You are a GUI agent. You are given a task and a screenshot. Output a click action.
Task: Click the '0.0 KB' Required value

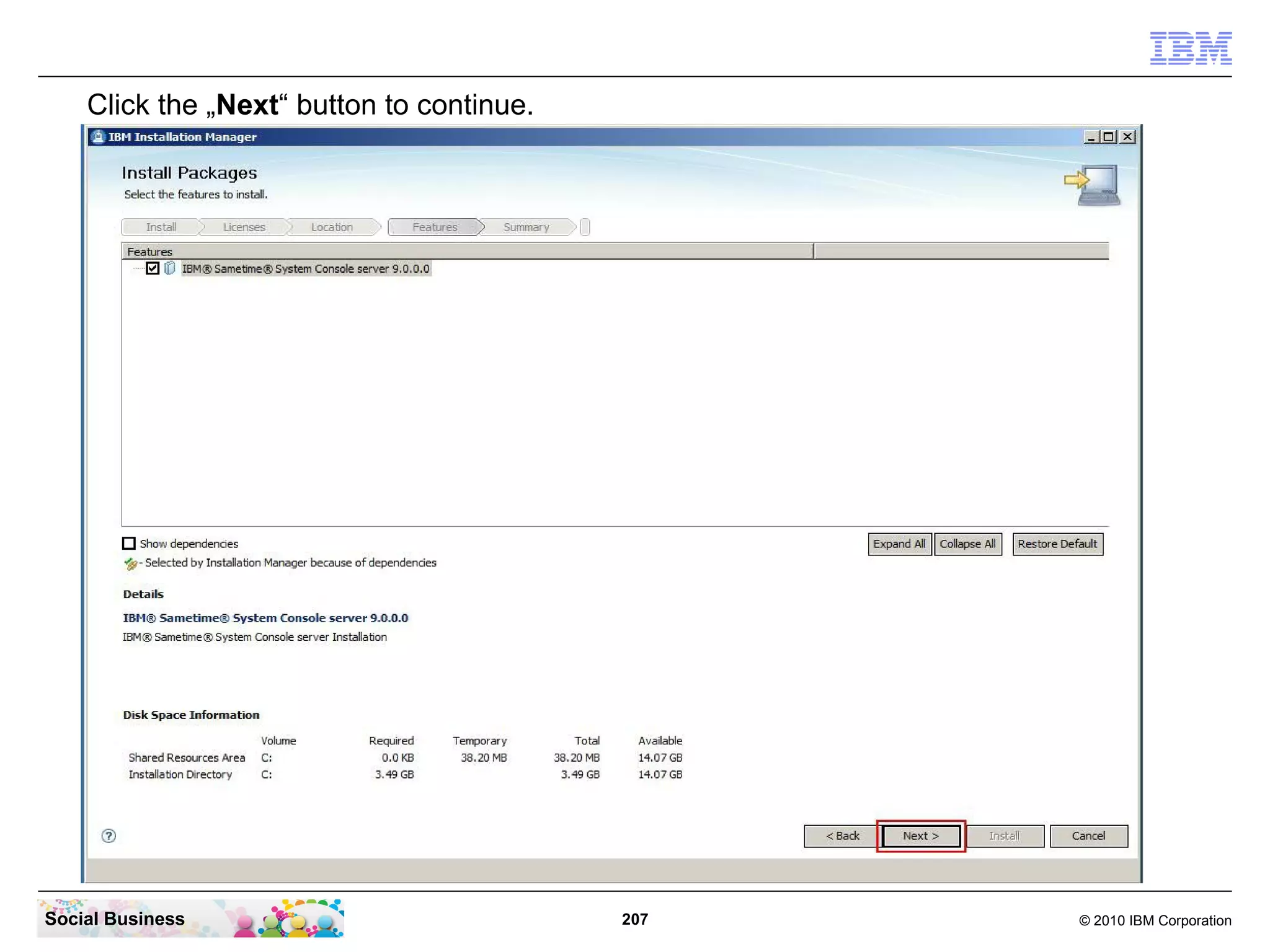pyautogui.click(x=397, y=757)
